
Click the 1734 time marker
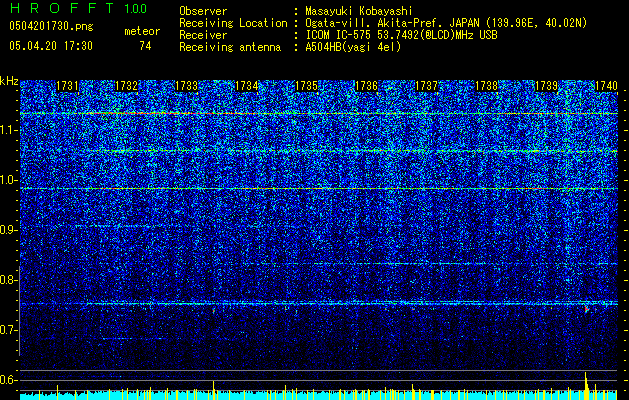pyautogui.click(x=246, y=86)
